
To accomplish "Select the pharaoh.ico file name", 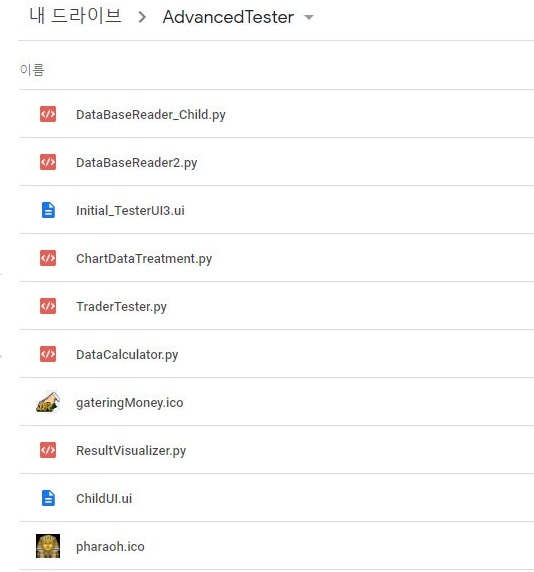I will pos(110,547).
